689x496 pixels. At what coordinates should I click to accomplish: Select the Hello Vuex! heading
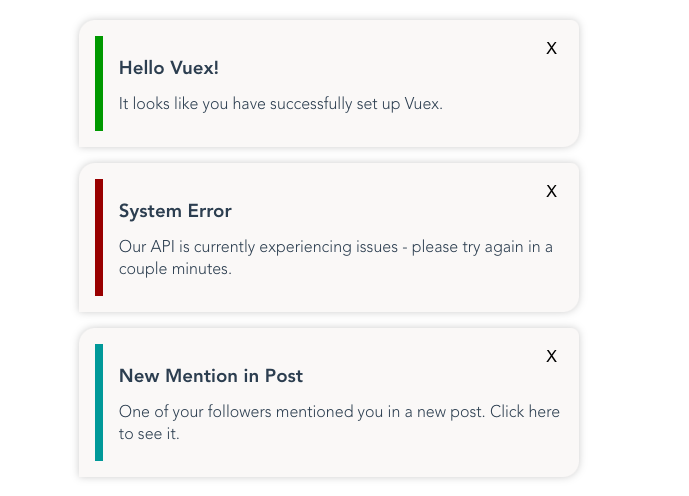[x=169, y=68]
